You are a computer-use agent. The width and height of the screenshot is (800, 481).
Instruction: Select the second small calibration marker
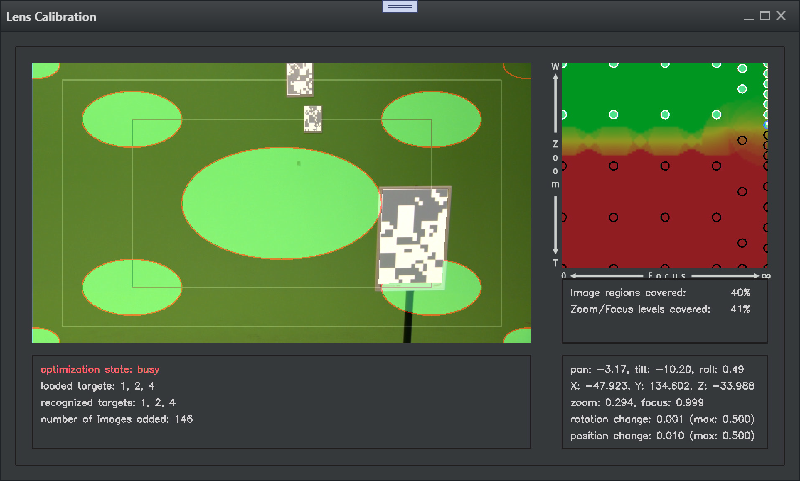[313, 119]
